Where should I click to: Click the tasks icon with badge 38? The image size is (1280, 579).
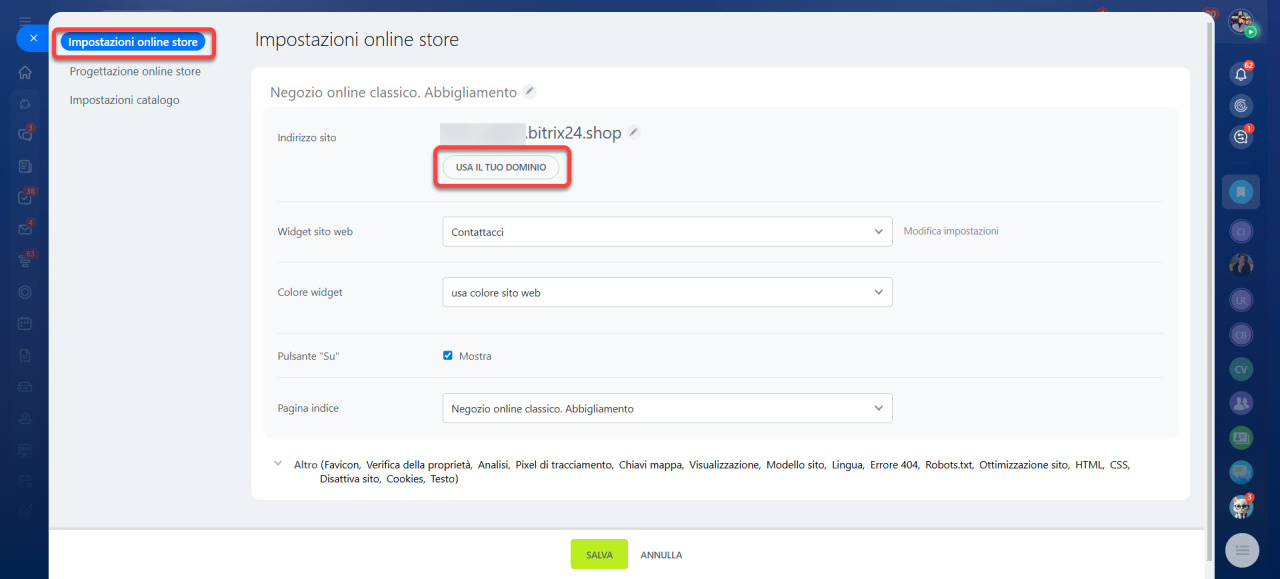tap(25, 198)
